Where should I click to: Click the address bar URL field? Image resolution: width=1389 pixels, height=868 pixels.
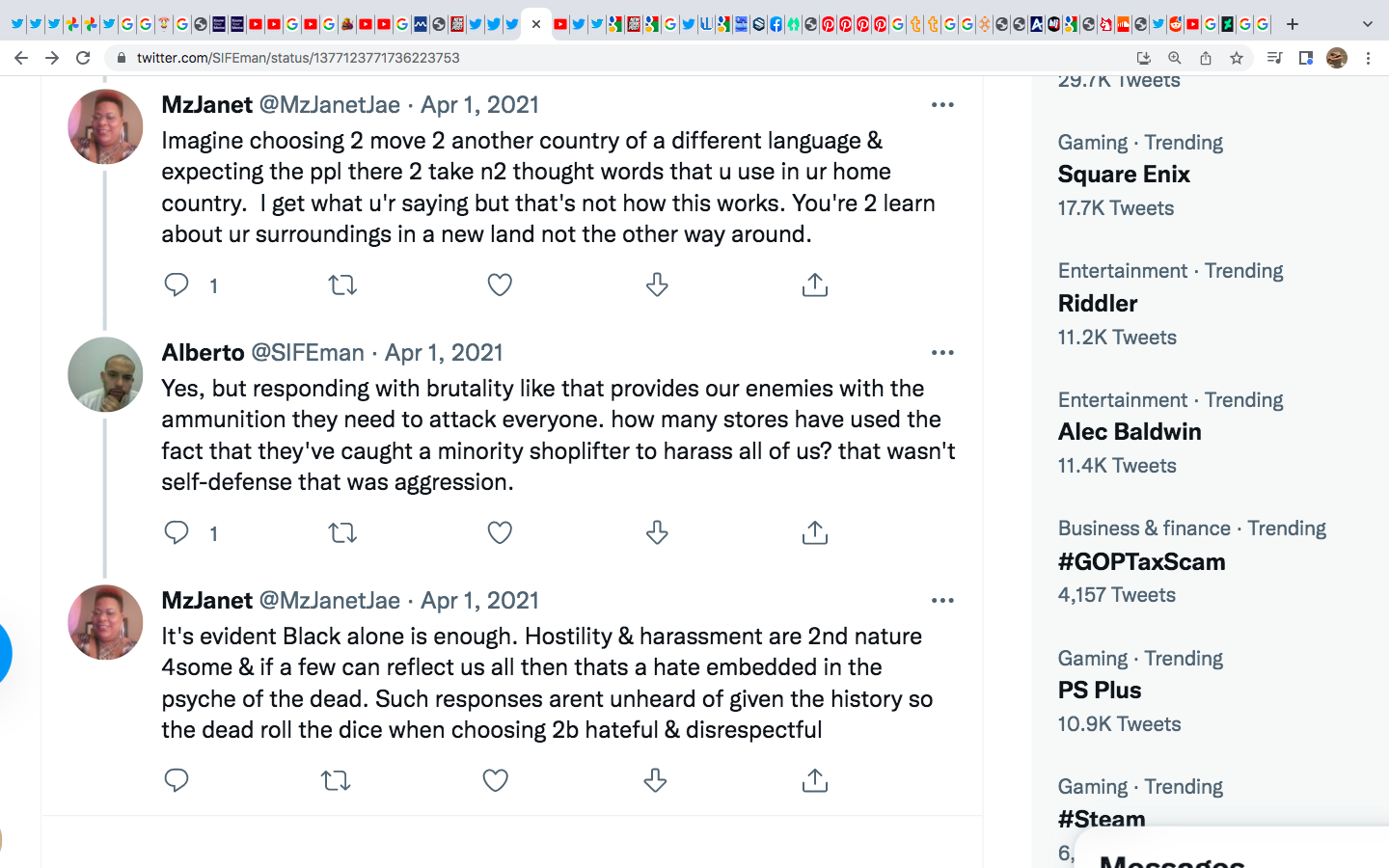pyautogui.click(x=579, y=58)
